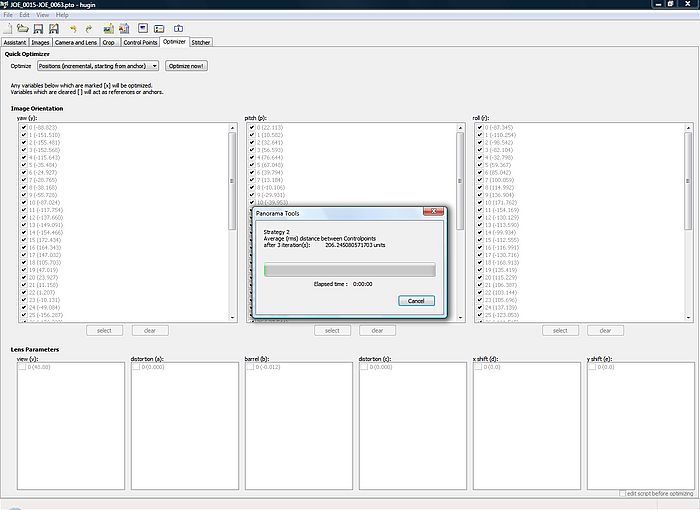This screenshot has height=510, width=700.
Task: Click the clear button under roll list
Action: [x=605, y=330]
